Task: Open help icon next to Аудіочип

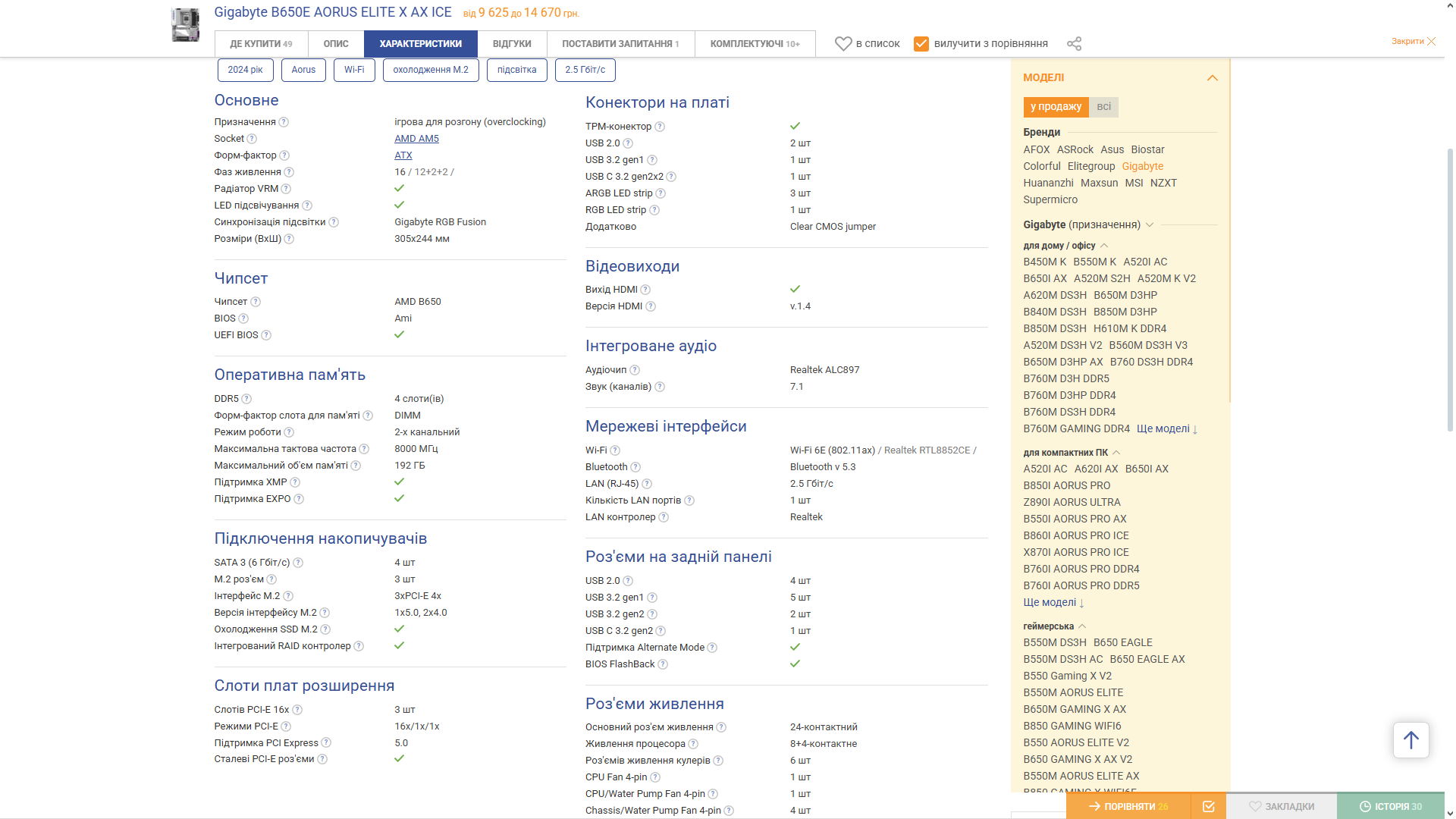Action: click(x=635, y=370)
